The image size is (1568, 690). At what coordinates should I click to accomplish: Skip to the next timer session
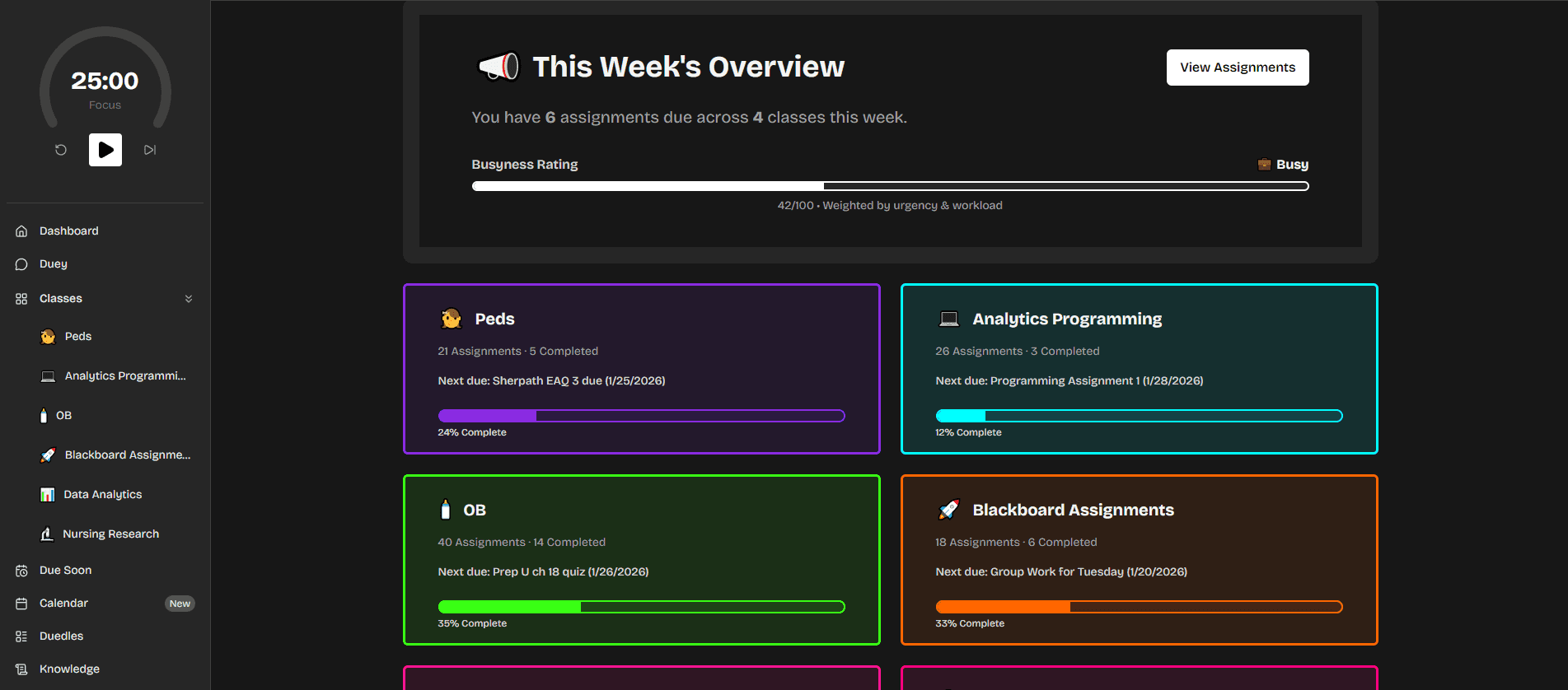[150, 150]
